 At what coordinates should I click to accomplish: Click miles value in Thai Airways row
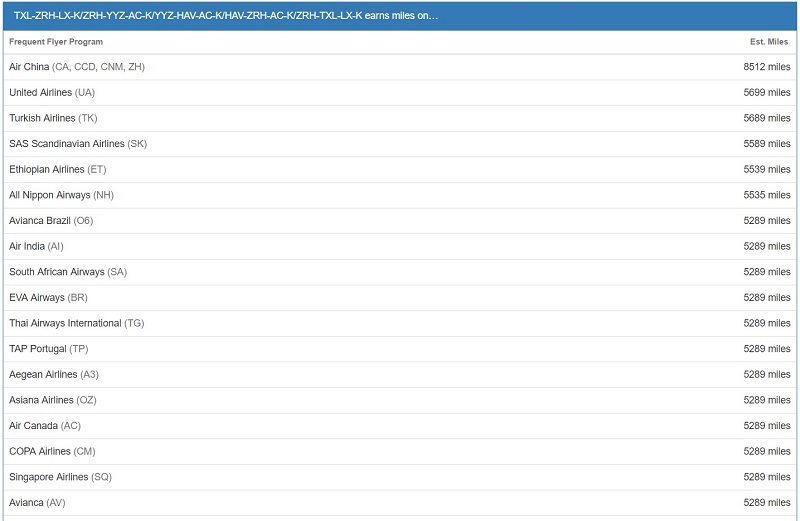coord(767,323)
